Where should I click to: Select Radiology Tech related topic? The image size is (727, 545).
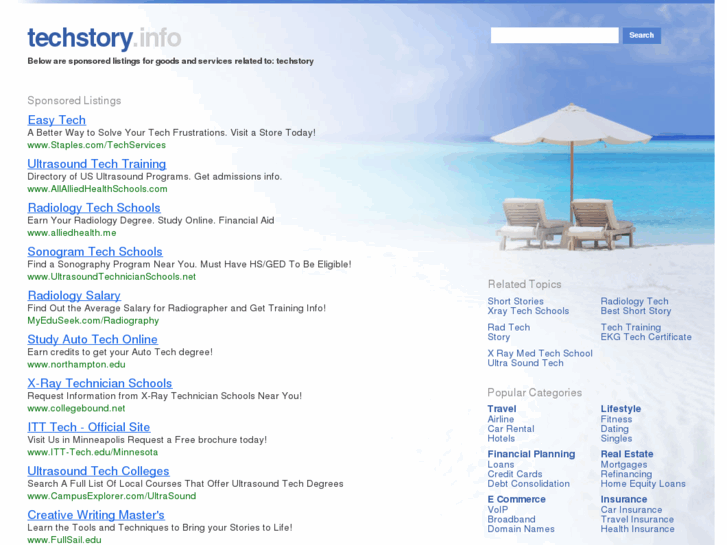click(635, 301)
